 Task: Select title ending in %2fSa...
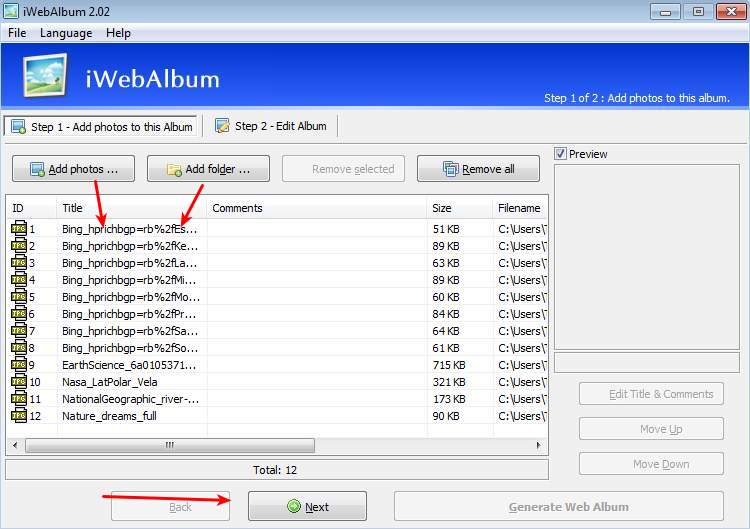tap(130, 331)
